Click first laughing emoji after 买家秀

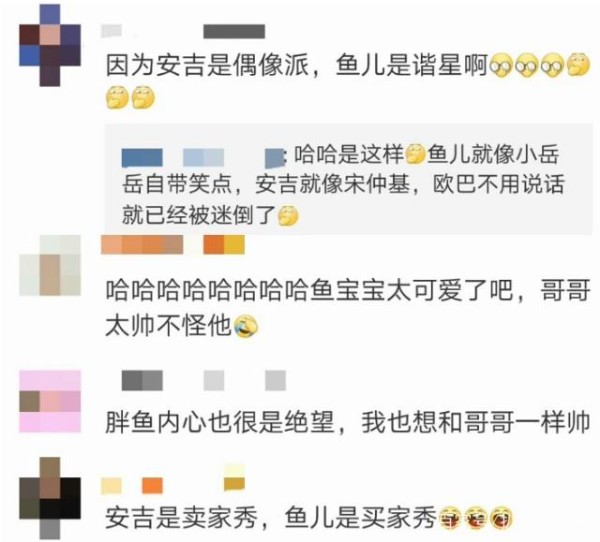point(449,518)
